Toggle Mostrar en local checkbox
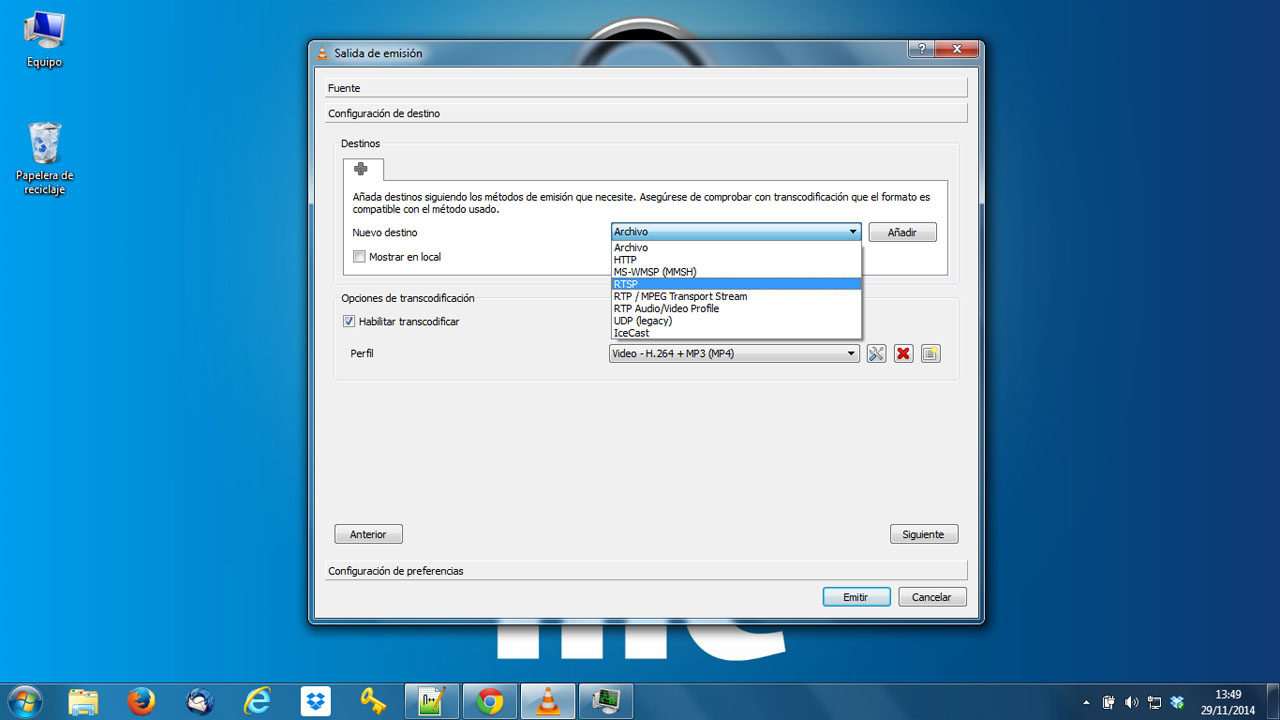 (x=359, y=257)
